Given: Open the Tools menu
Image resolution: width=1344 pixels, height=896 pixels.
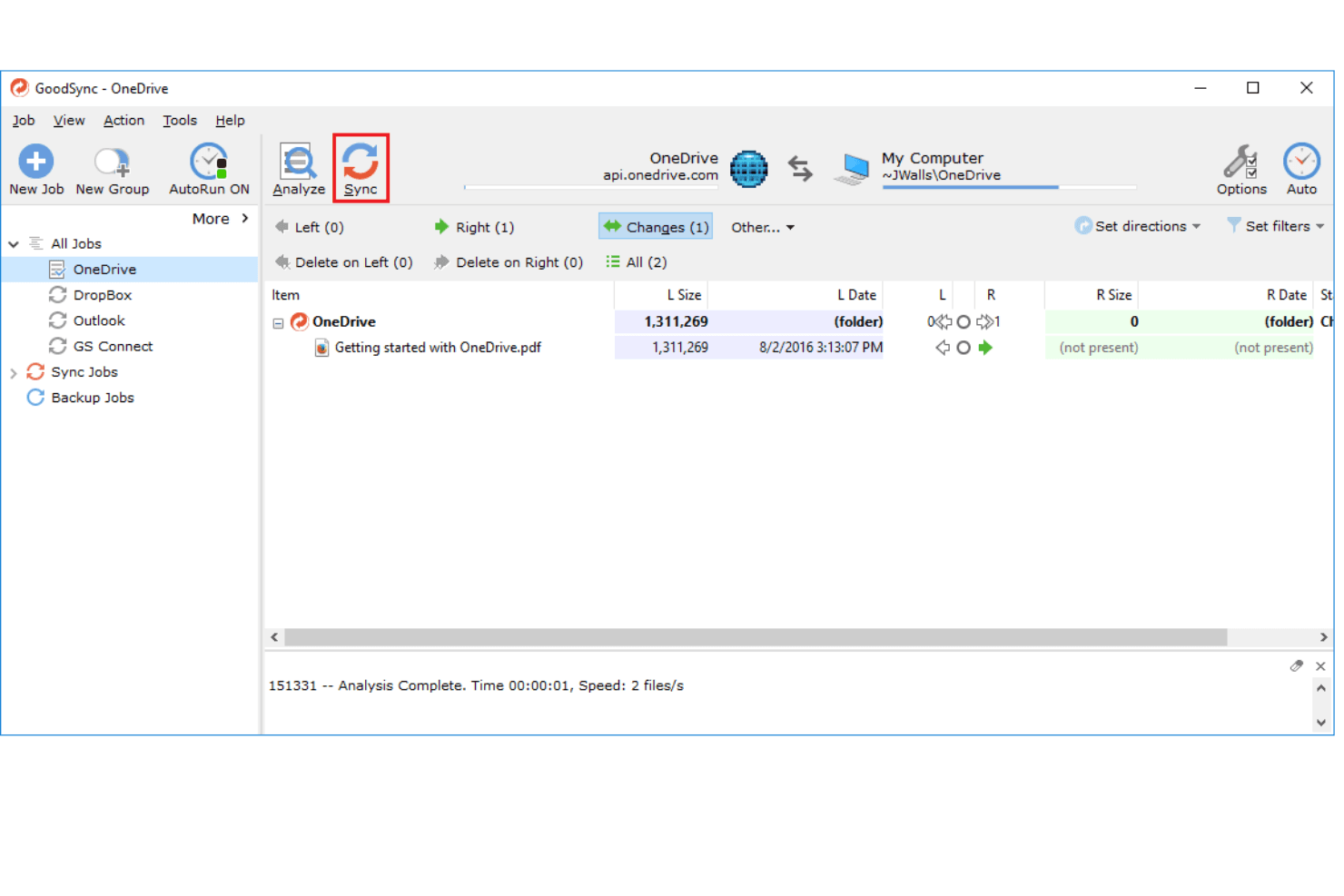Looking at the screenshot, I should 180,120.
